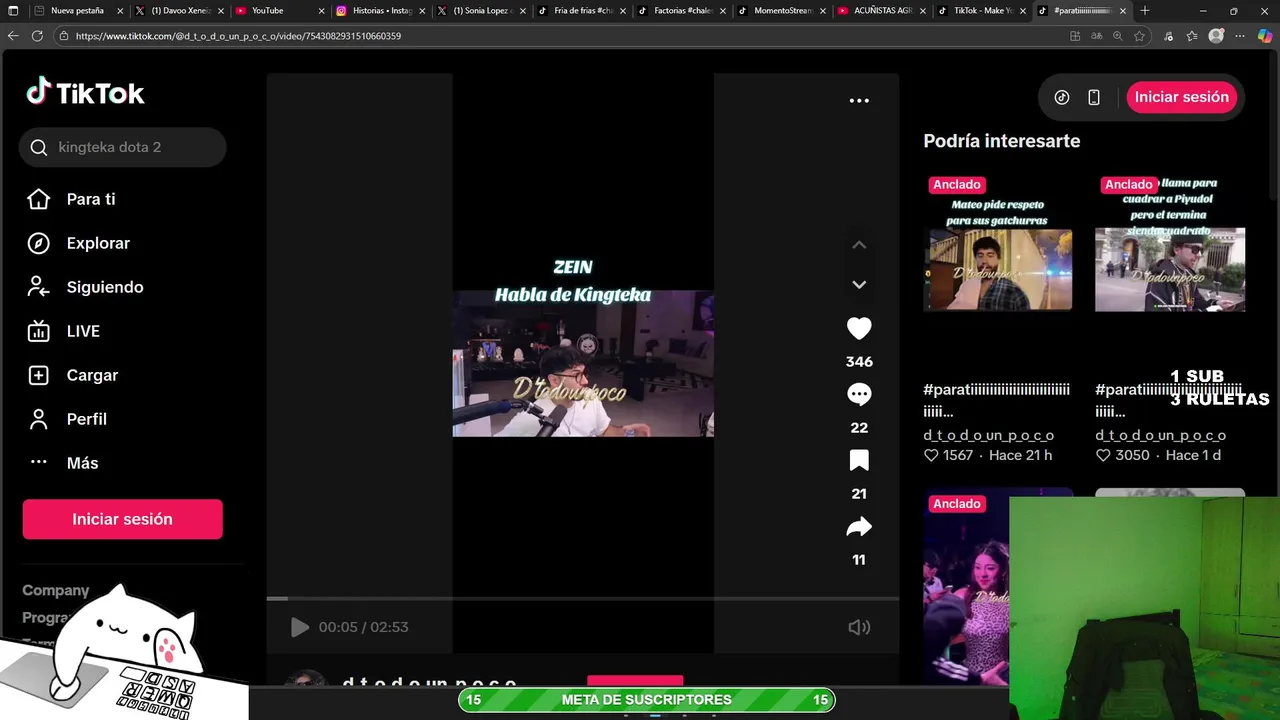This screenshot has width=1280, height=720.
Task: Click the browser back arrow
Action: (x=13, y=36)
